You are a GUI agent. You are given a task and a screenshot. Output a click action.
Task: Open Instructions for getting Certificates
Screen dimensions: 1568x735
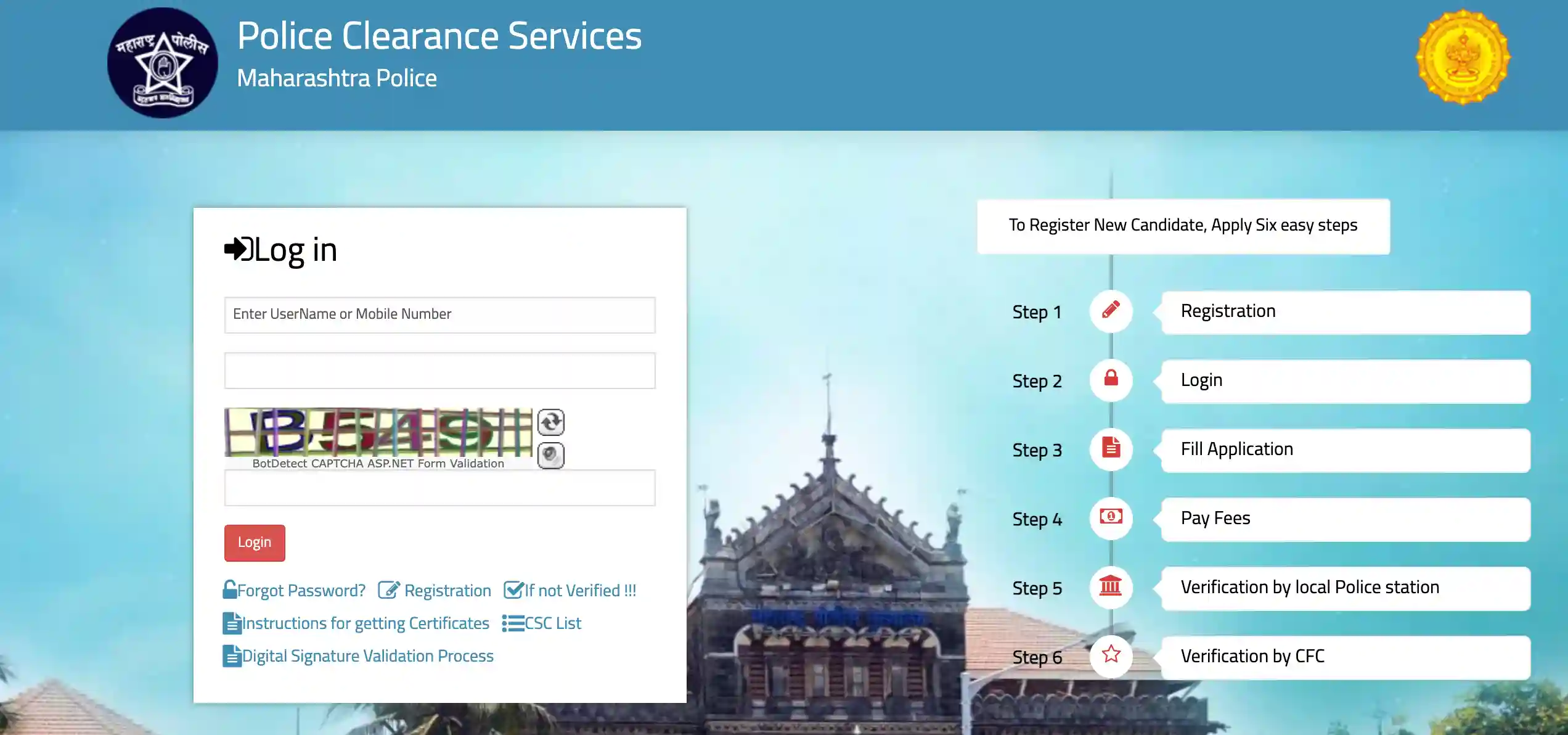[x=365, y=623]
